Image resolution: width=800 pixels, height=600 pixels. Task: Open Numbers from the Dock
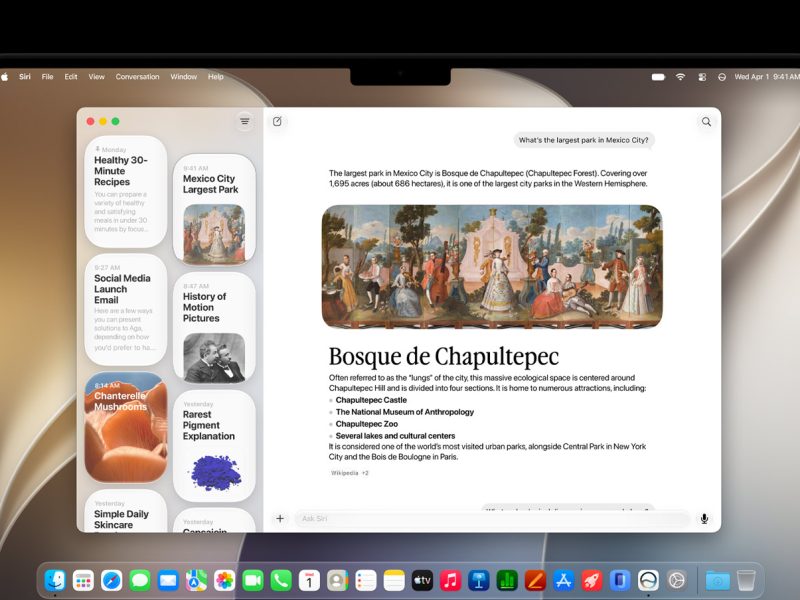pos(507,580)
